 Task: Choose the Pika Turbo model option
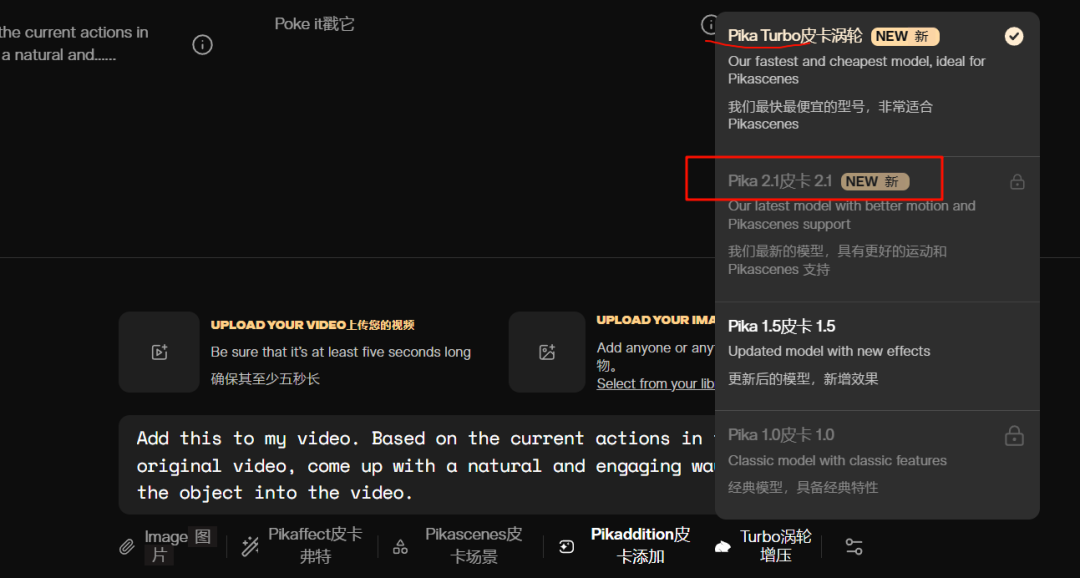pyautogui.click(x=877, y=81)
